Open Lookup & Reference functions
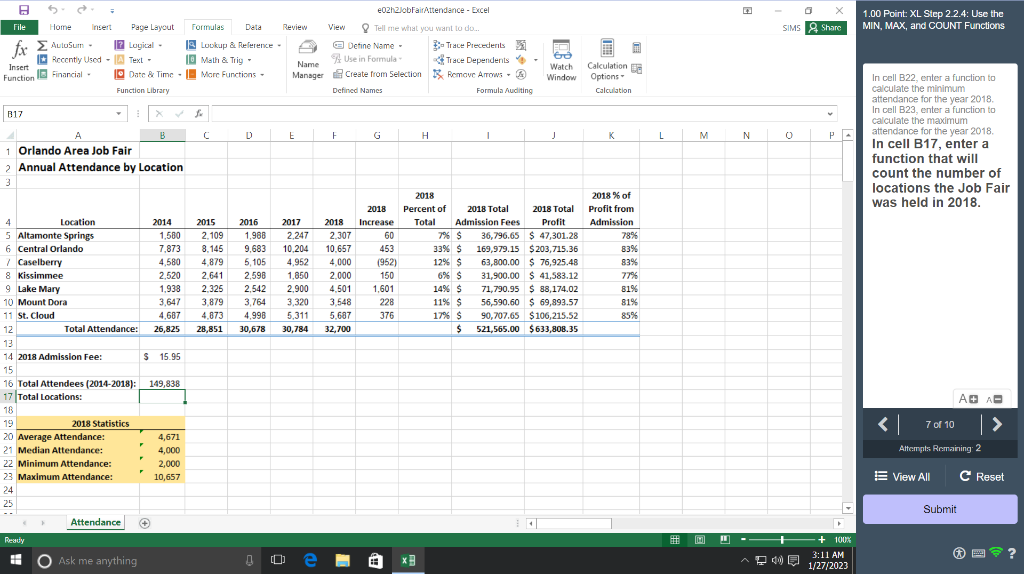The height and width of the screenshot is (574, 1024). (234, 45)
